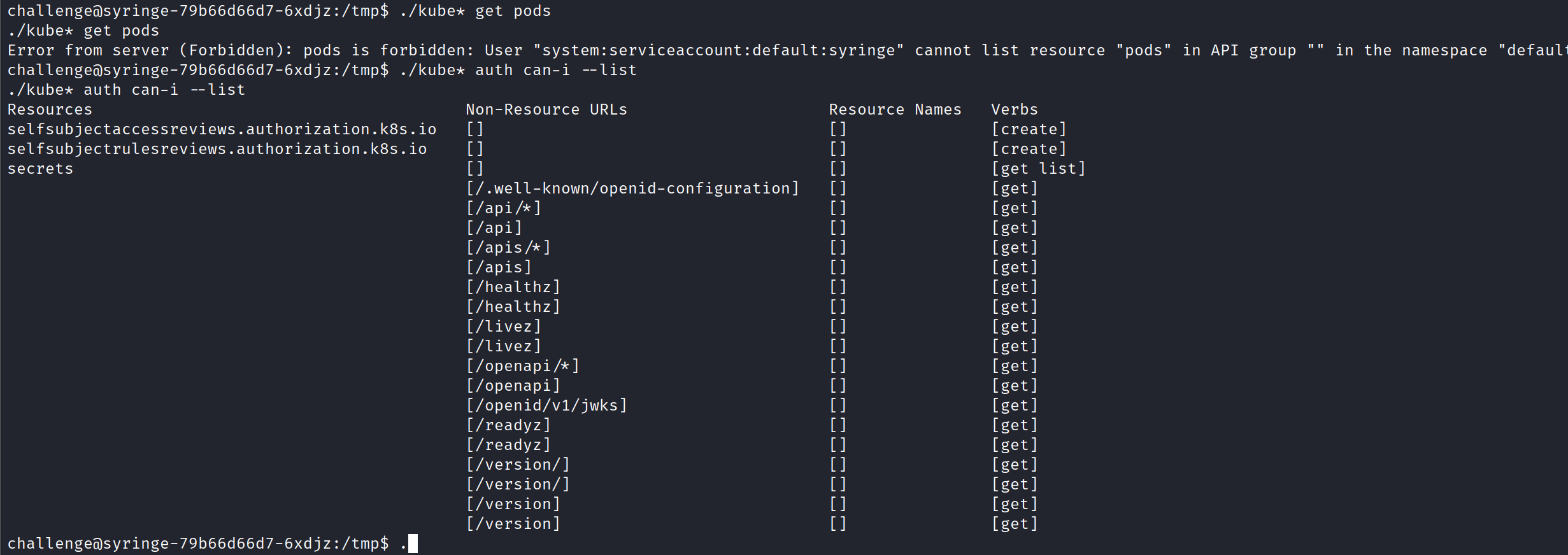Click the "[/openapi/*]" URL entry

[x=522, y=366]
